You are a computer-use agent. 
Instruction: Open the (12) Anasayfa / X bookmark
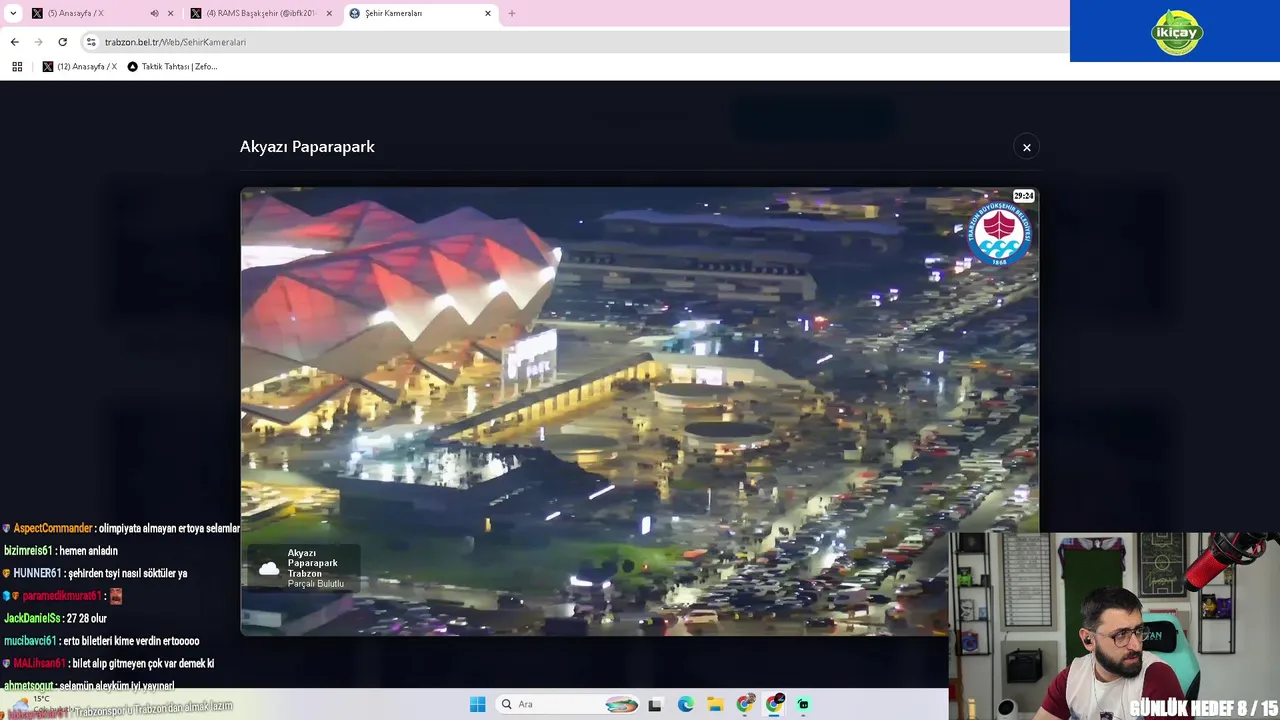coord(80,67)
